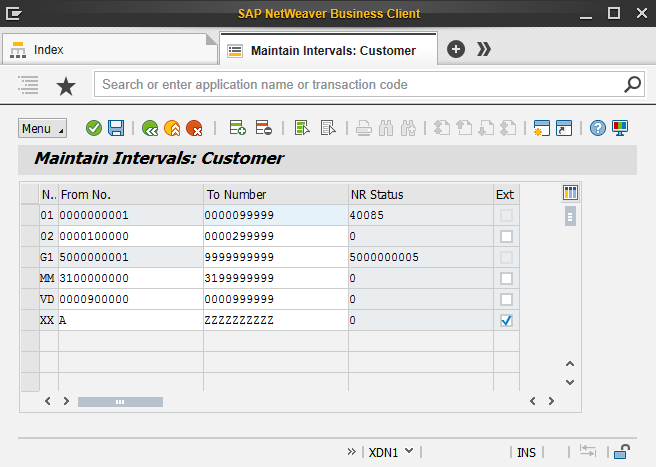
Task: Click left arrow of left horizontal scrollbar
Action: point(48,401)
